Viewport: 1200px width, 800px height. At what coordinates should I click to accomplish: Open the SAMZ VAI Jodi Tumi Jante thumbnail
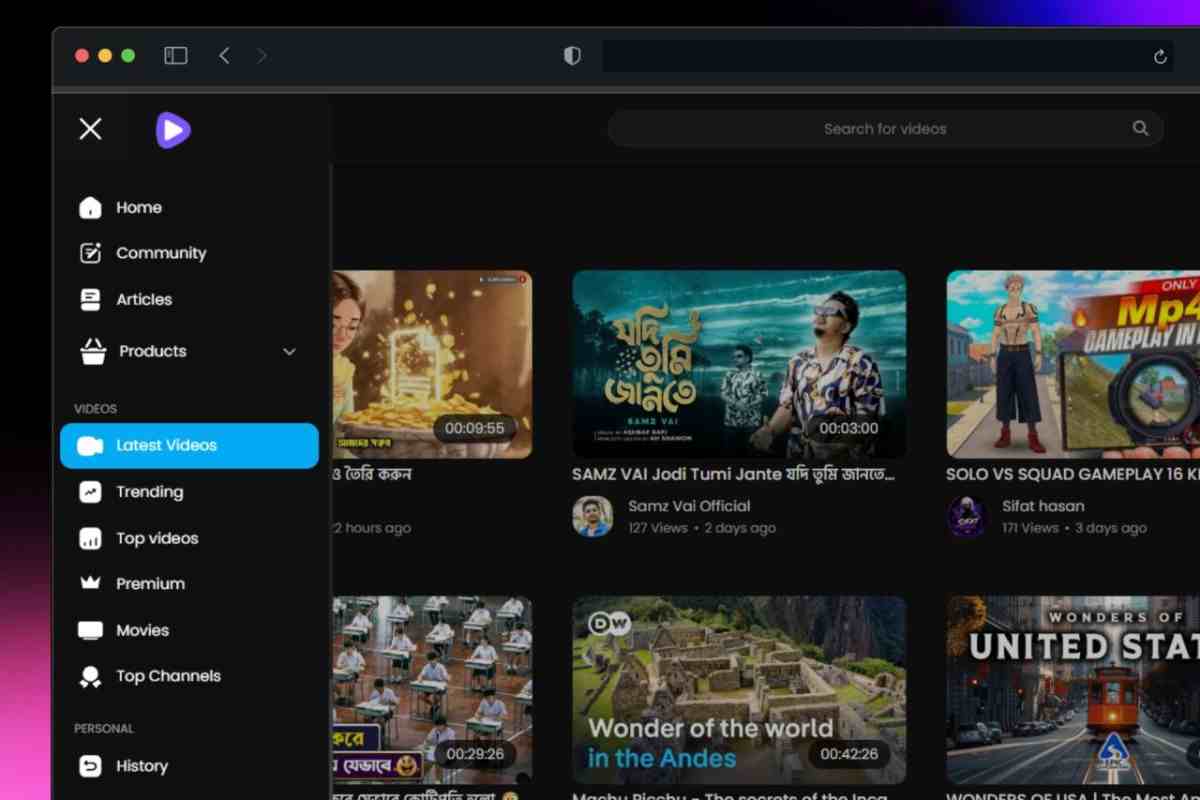pos(739,364)
